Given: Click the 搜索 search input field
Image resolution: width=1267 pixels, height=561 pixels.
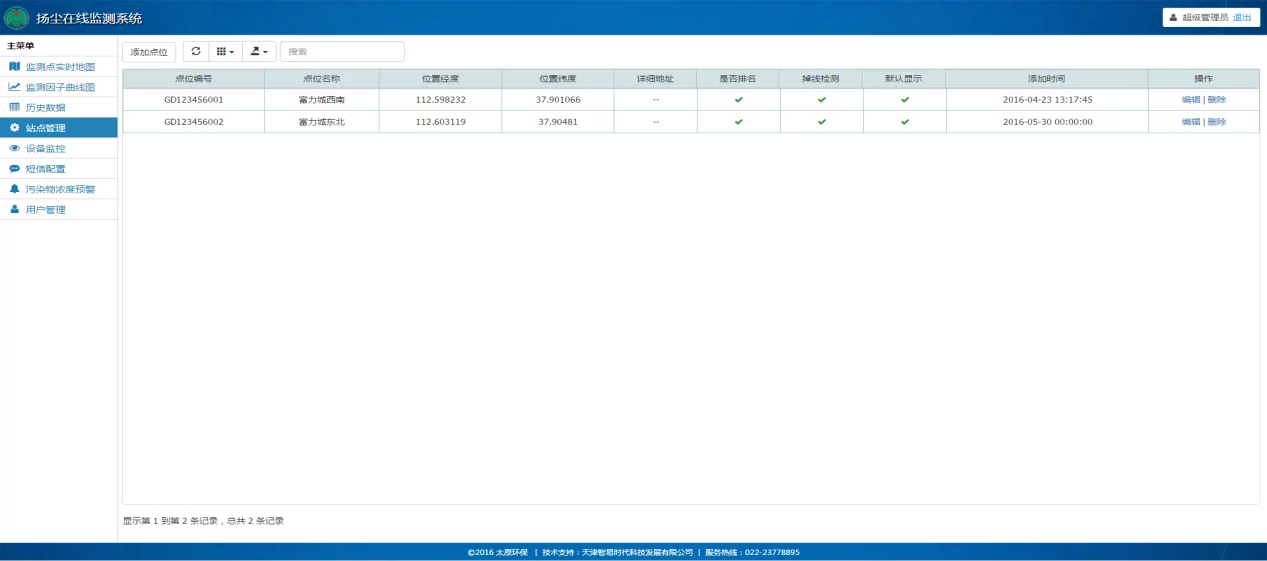Looking at the screenshot, I should 342,52.
